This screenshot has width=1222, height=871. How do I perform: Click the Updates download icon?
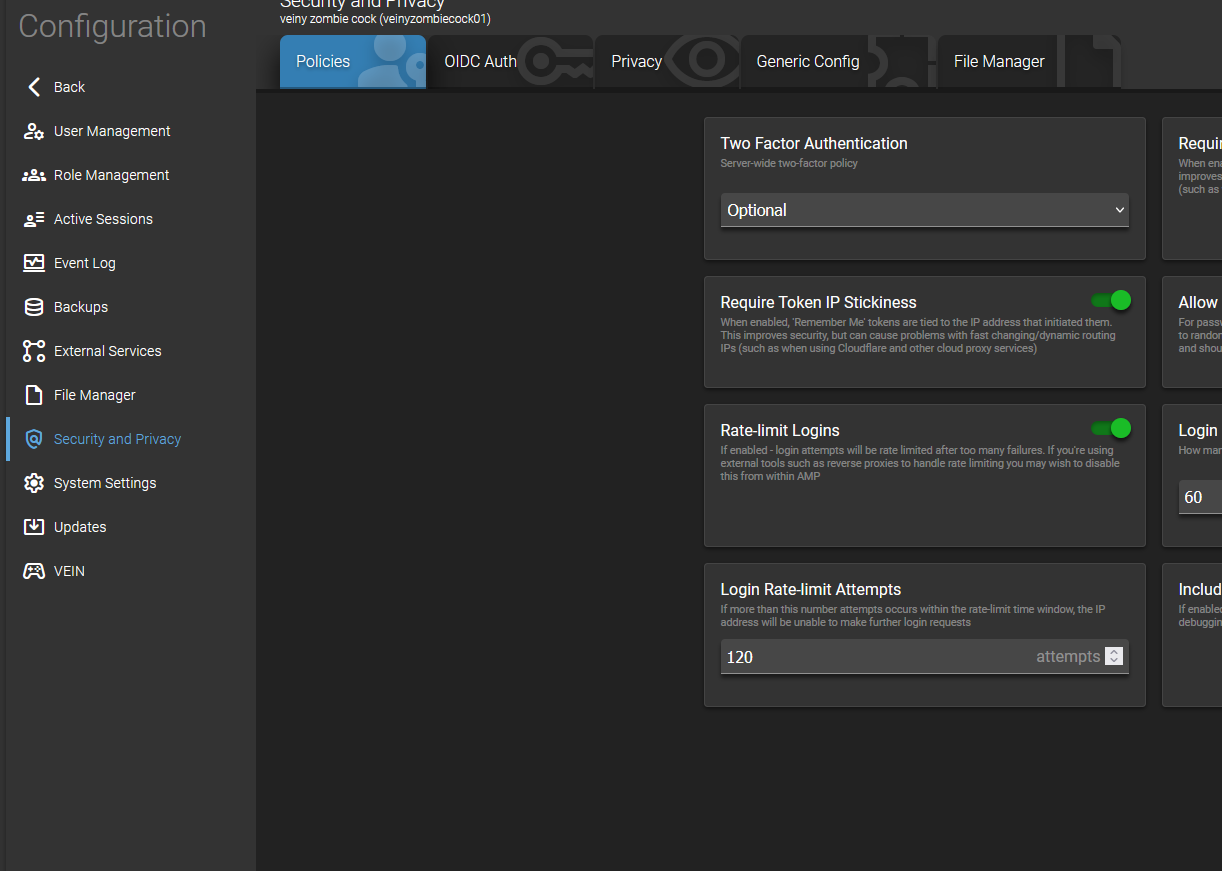click(34, 527)
